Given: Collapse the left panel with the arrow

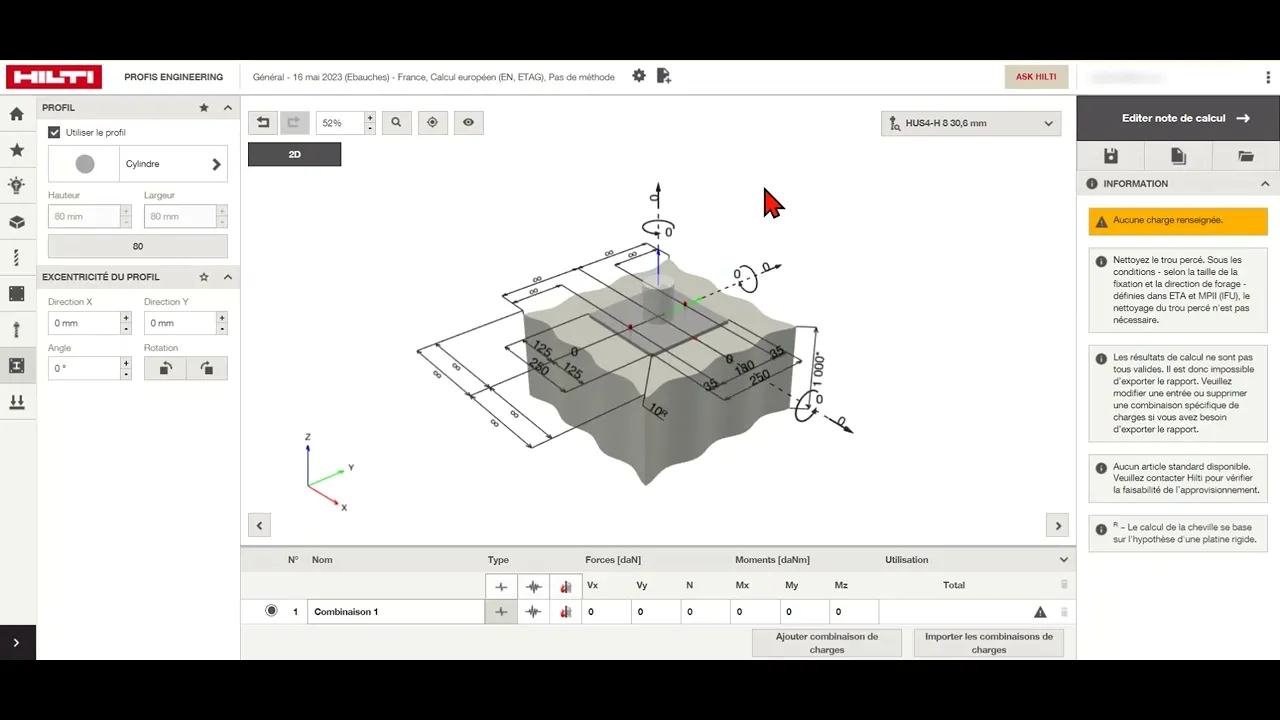Looking at the screenshot, I should 259,525.
